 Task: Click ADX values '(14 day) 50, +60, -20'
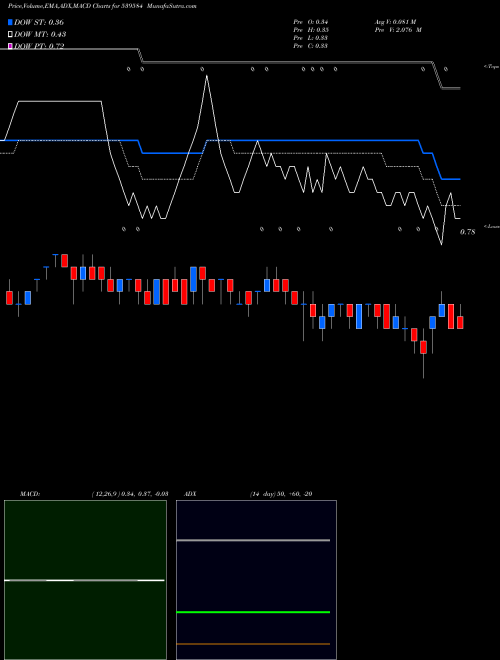281,494
